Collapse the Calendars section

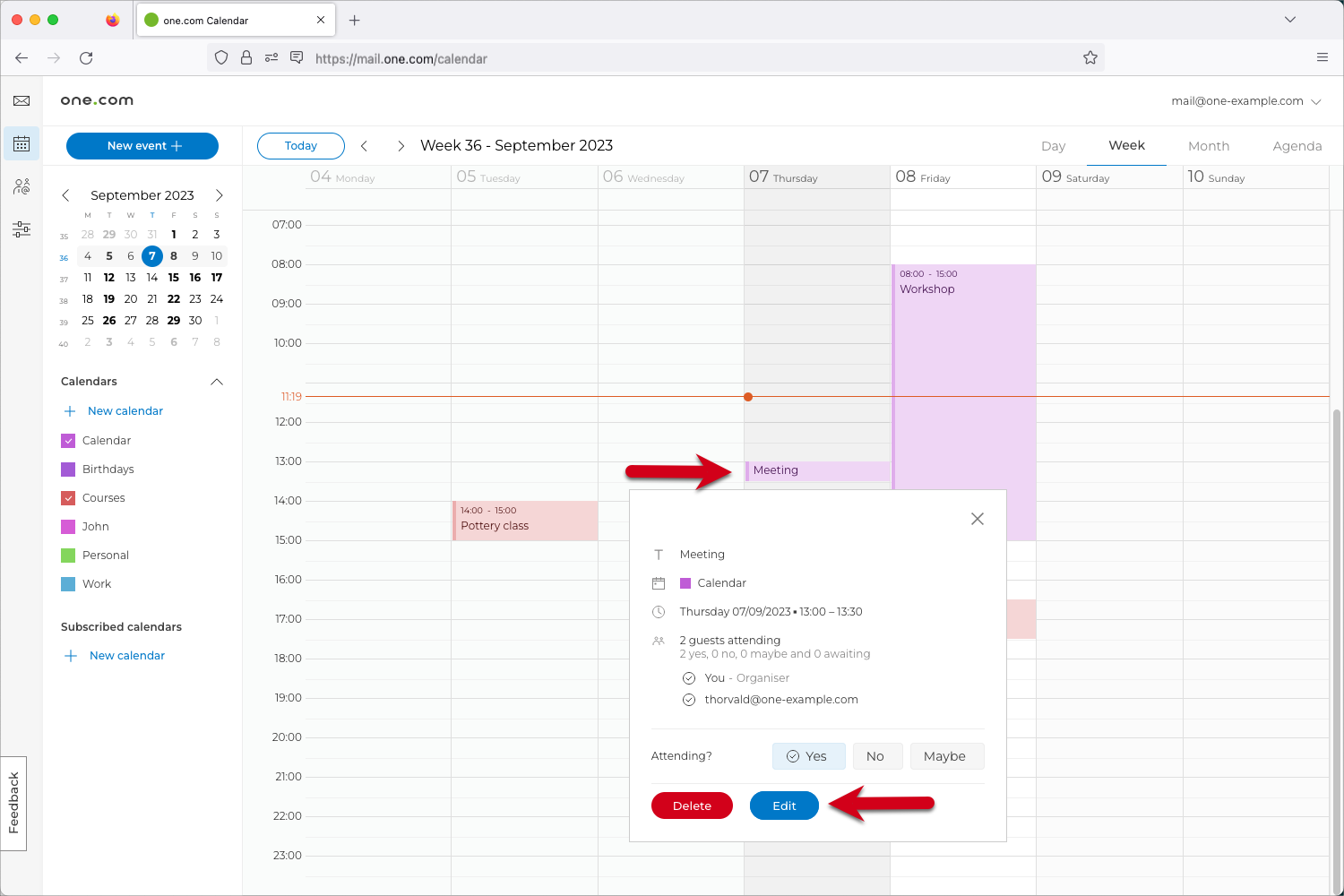(x=216, y=382)
